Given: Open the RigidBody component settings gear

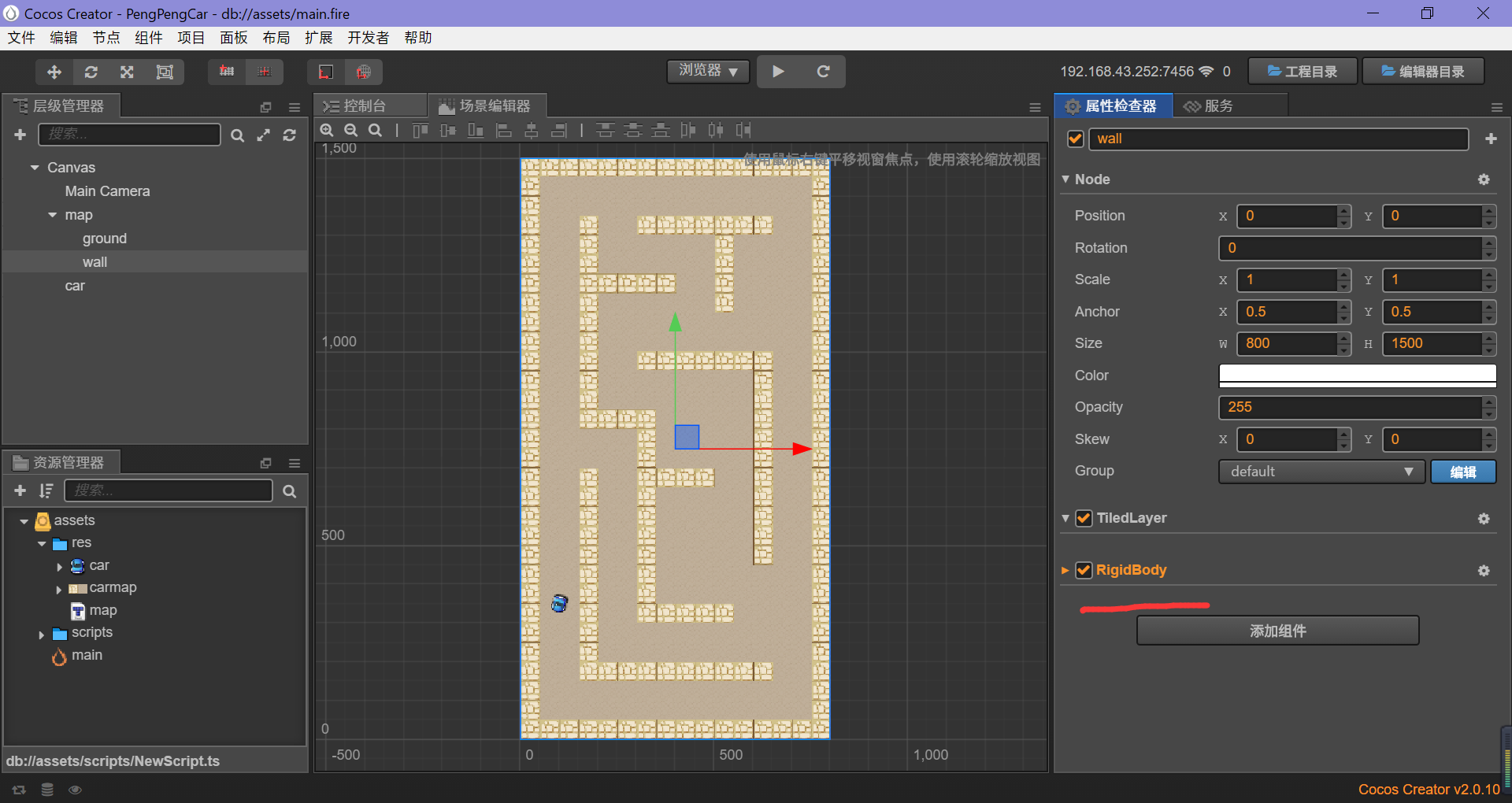Looking at the screenshot, I should click(1484, 571).
